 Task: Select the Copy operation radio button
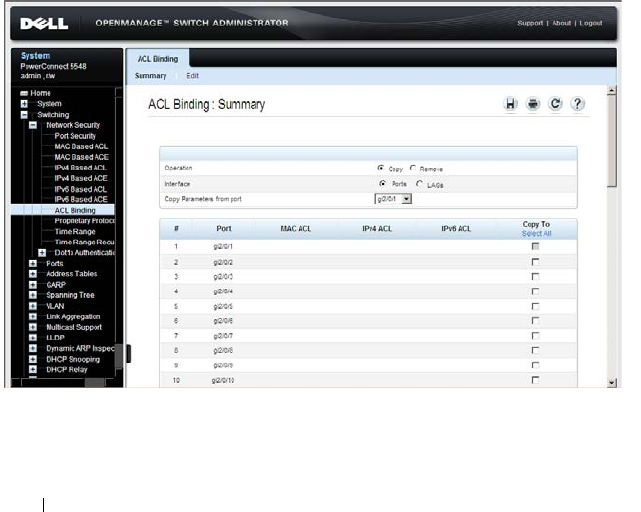[381, 168]
